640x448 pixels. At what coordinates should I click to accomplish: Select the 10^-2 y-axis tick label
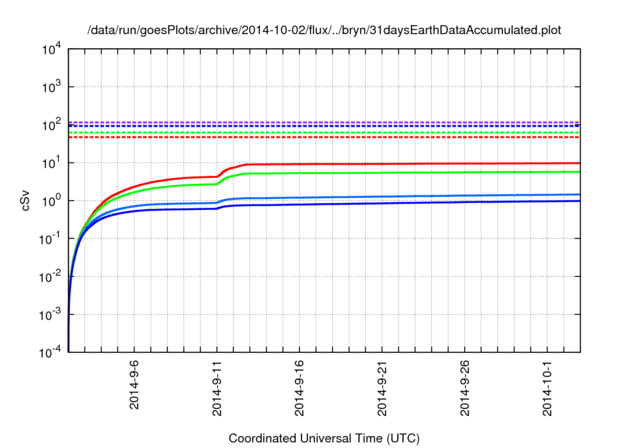50,276
